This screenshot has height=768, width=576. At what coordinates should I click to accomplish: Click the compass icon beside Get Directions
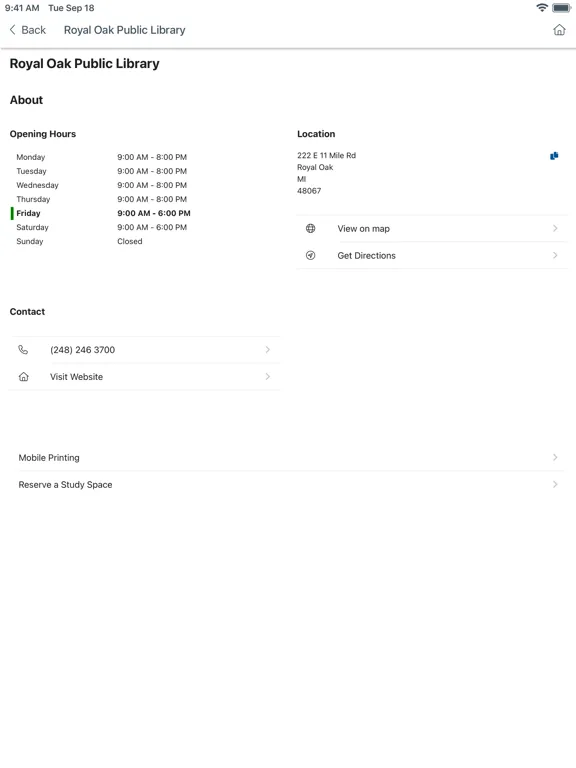click(x=311, y=255)
